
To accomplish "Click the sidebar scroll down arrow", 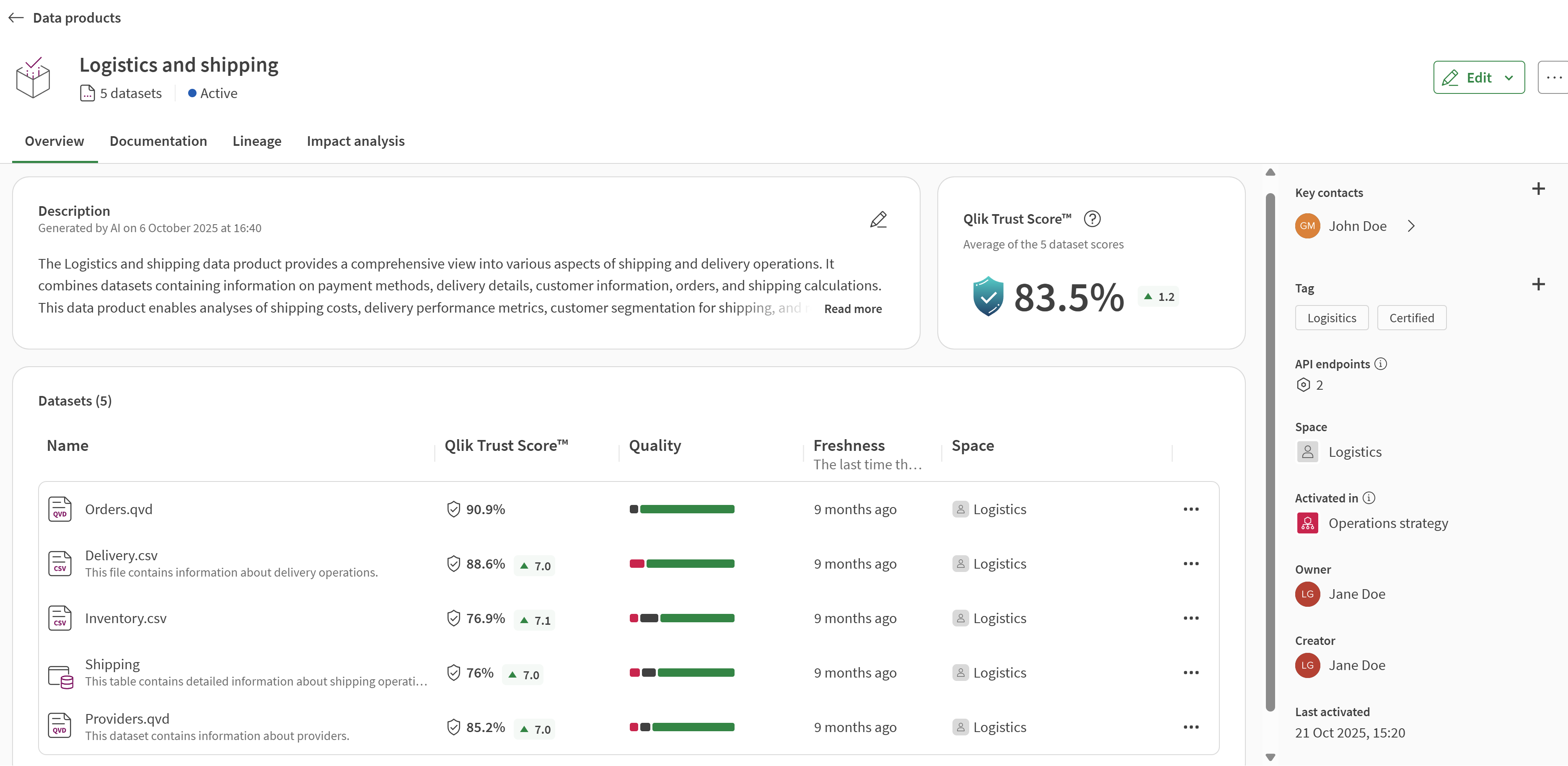I will click(x=1270, y=757).
